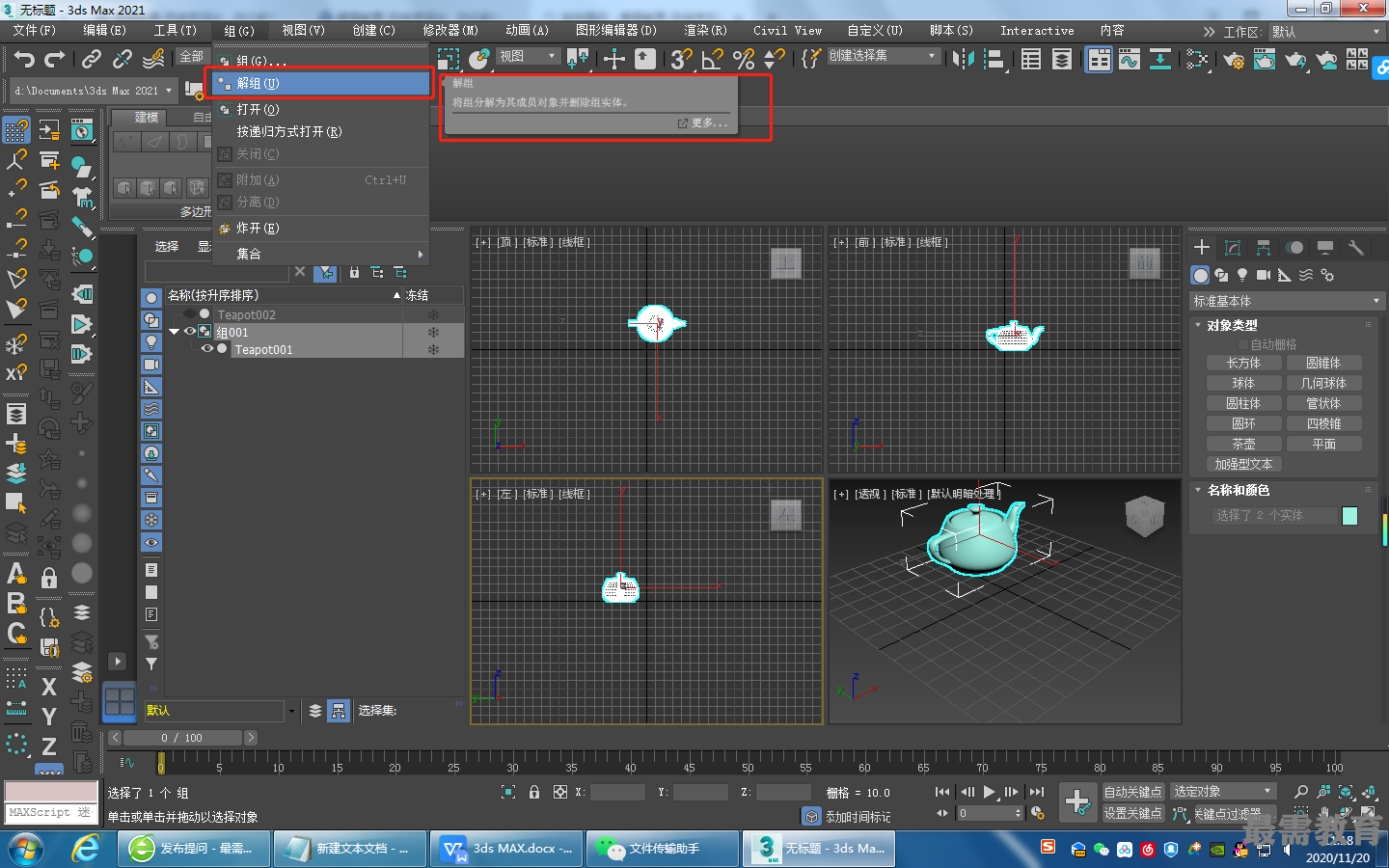
Task: Toggle freeze snowflake for Teapot001
Action: click(433, 349)
